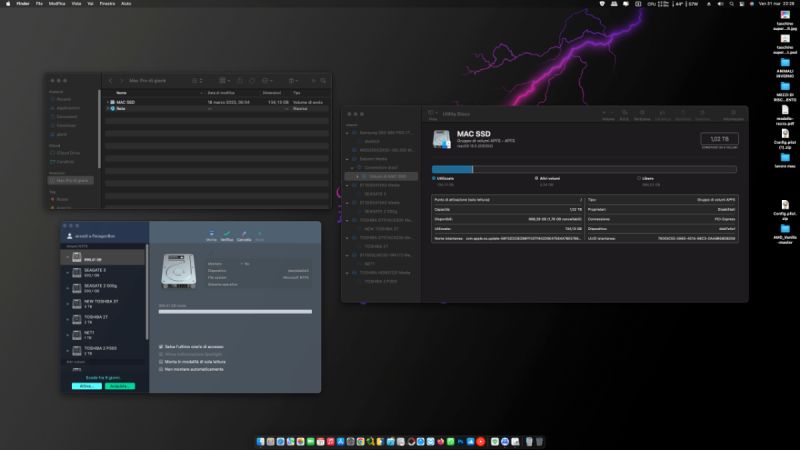Click the Finder back arrow
Image resolution: width=800 pixels, height=450 pixels.
pos(110,81)
